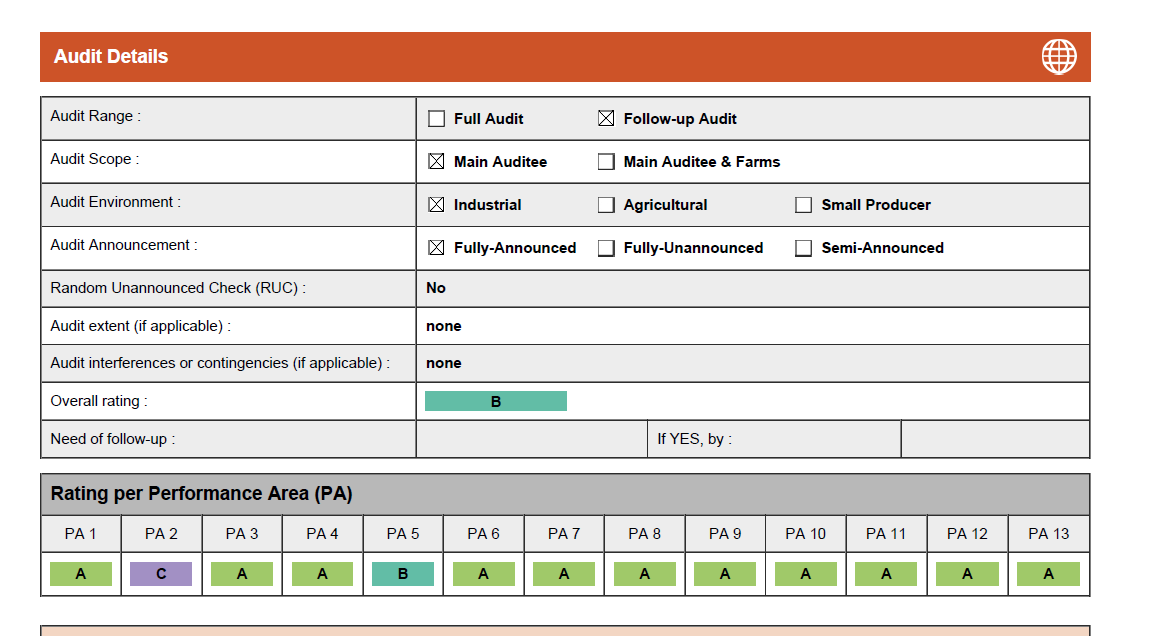Check the Fully-Unannounced option
This screenshot has height=636, width=1163.
click(606, 249)
